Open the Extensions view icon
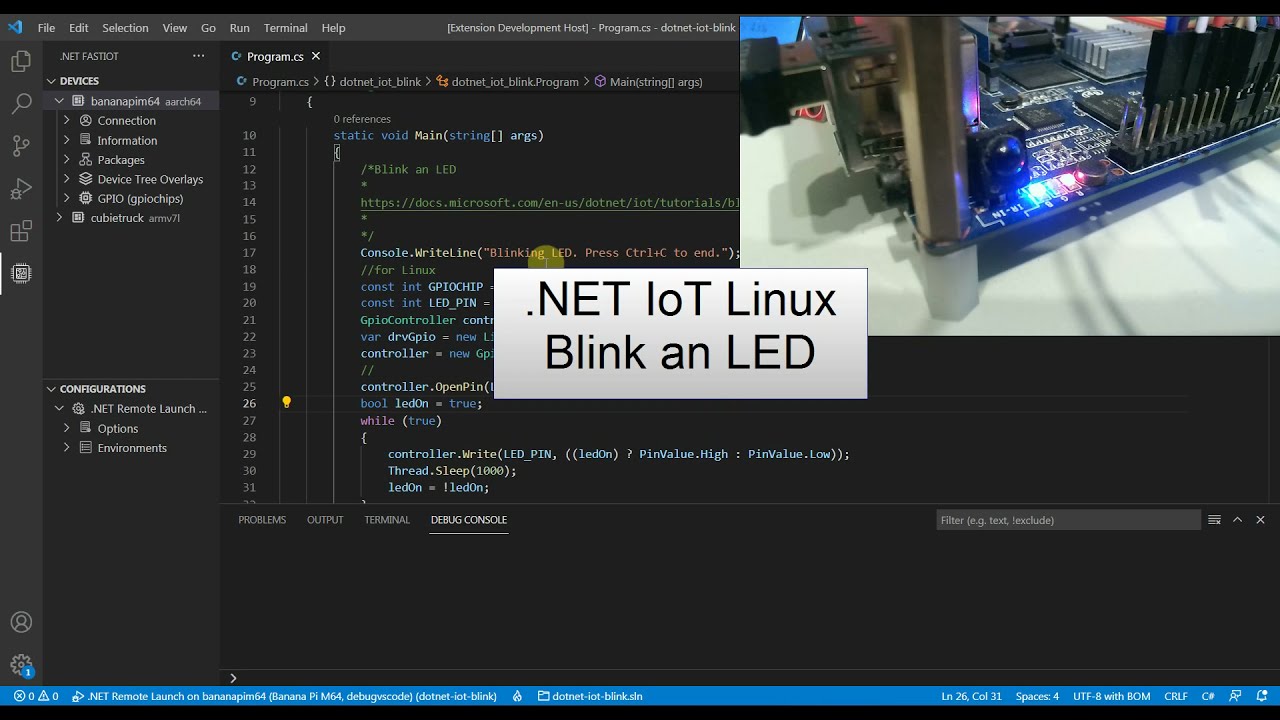The width and height of the screenshot is (1280, 720). [21, 232]
